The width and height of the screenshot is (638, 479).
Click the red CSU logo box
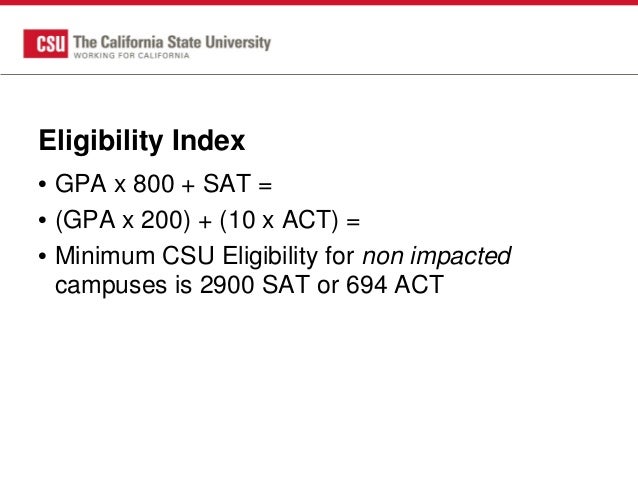coord(46,44)
